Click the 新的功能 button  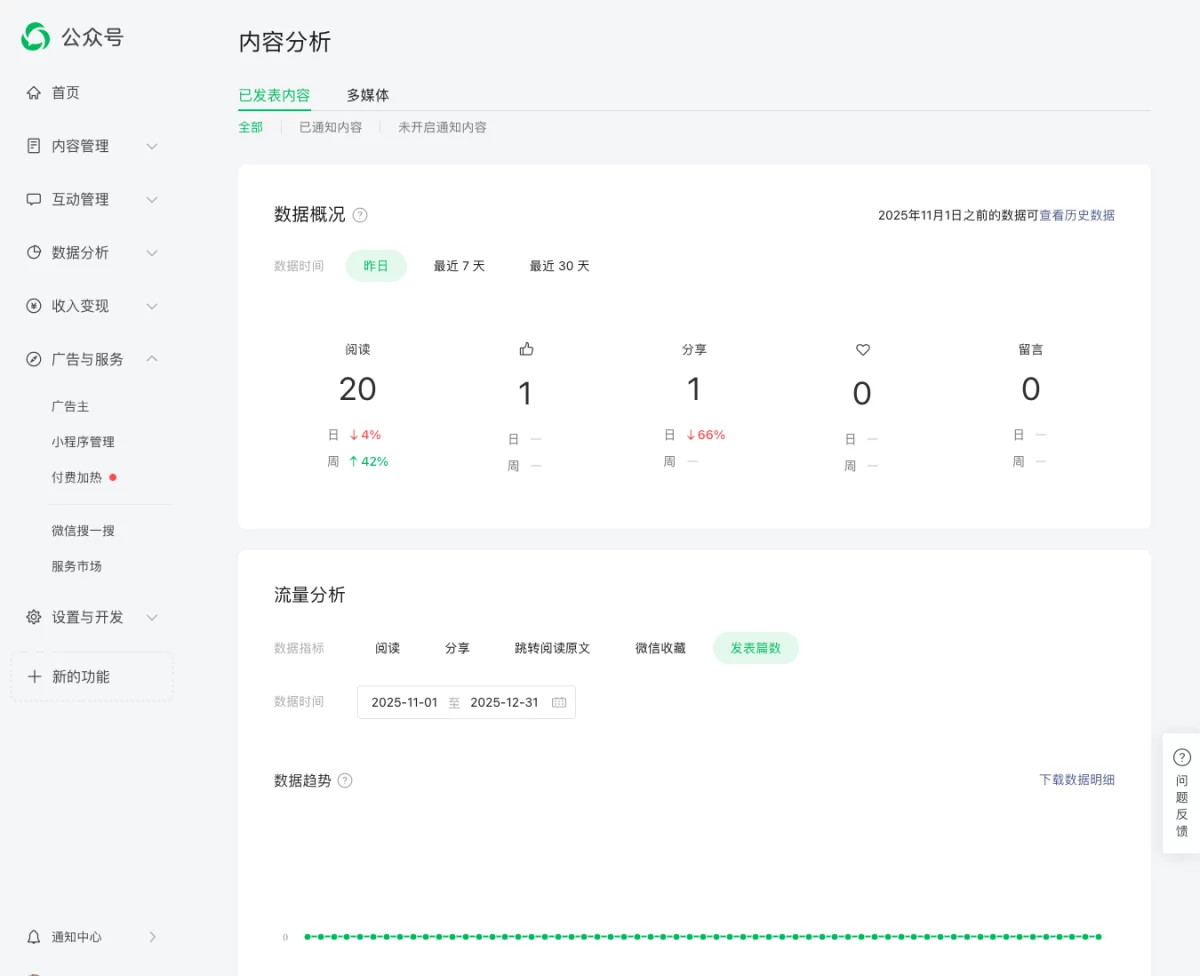click(x=92, y=677)
